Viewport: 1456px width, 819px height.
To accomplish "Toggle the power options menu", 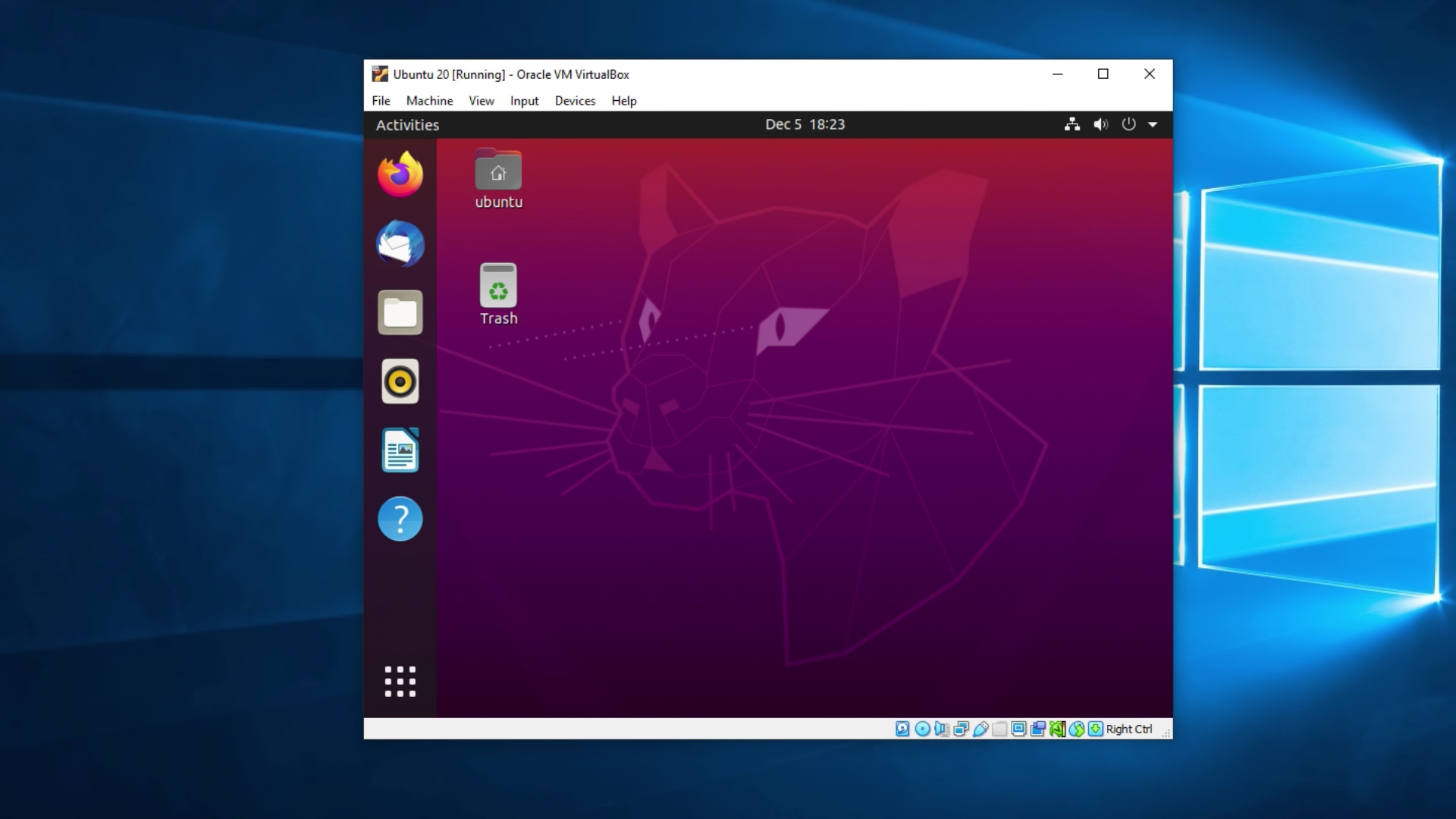I will coord(1127,124).
